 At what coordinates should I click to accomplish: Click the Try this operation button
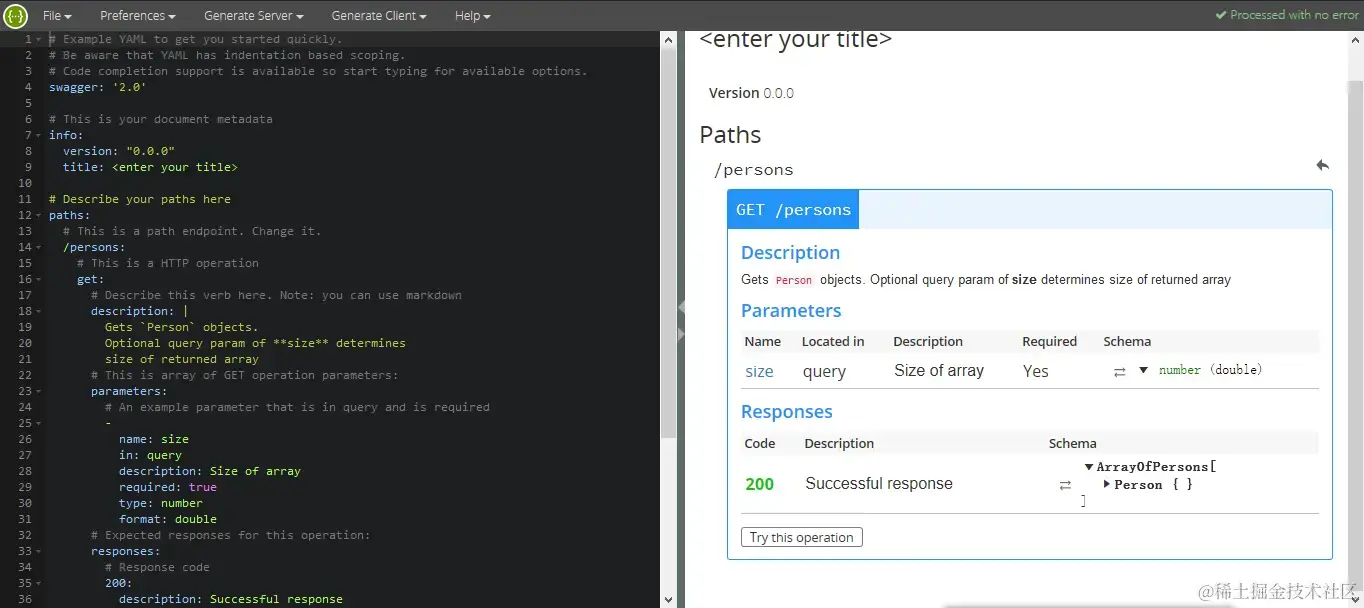(802, 537)
